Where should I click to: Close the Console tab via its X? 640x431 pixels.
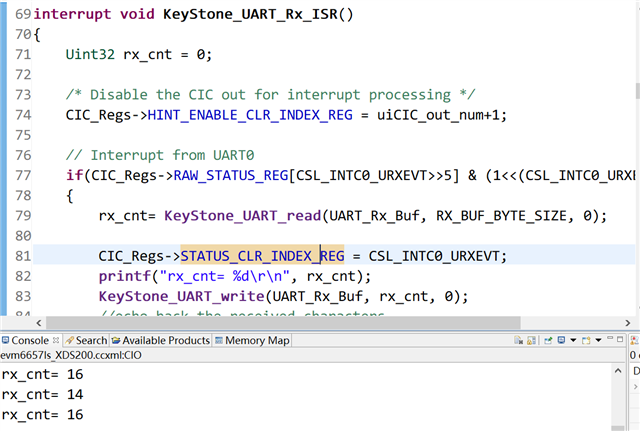coord(56,340)
